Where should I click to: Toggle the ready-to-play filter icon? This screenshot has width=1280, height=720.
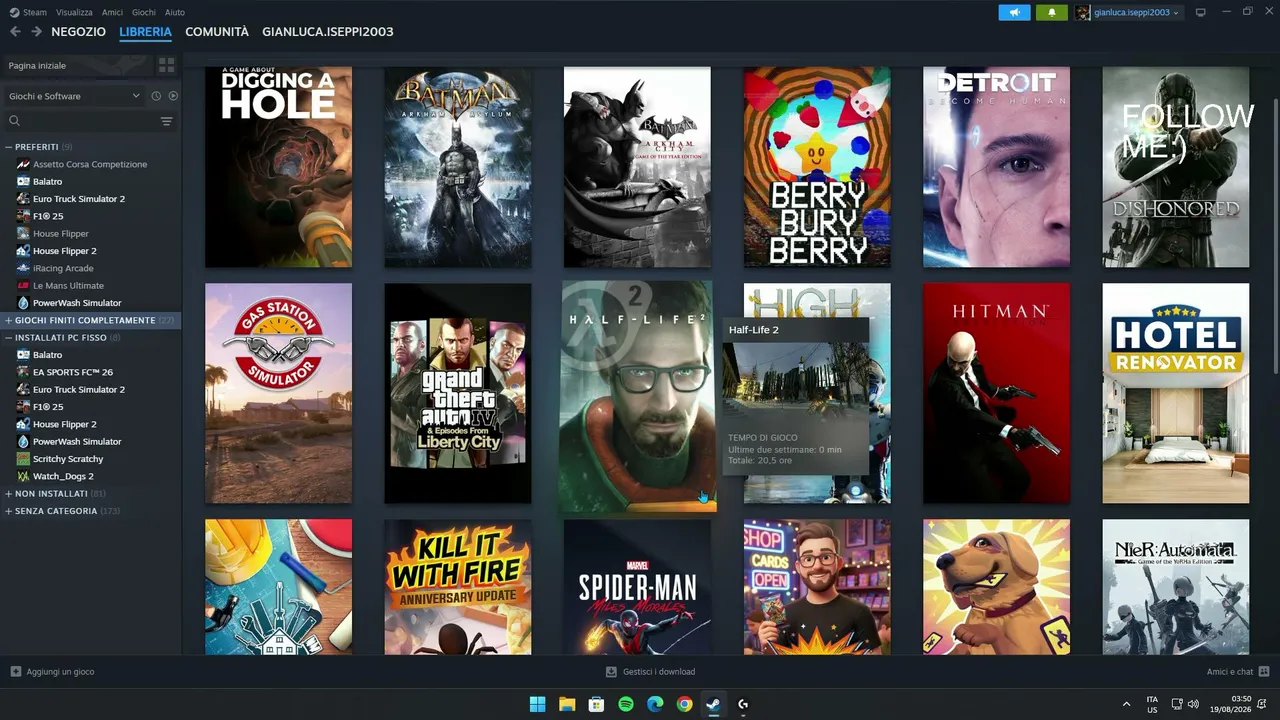click(173, 96)
